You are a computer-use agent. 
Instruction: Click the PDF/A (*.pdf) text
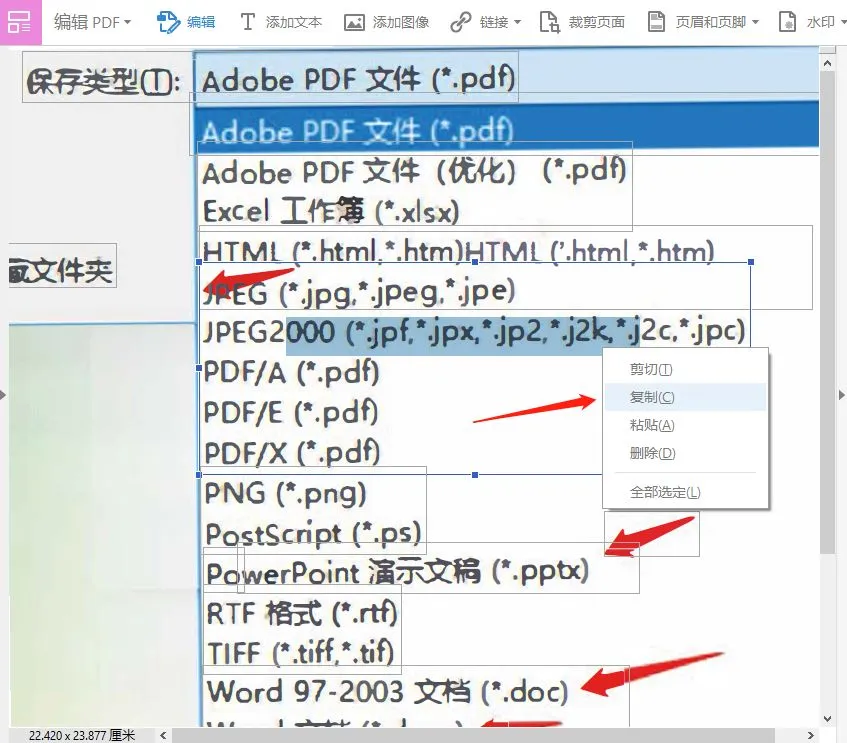coord(292,372)
